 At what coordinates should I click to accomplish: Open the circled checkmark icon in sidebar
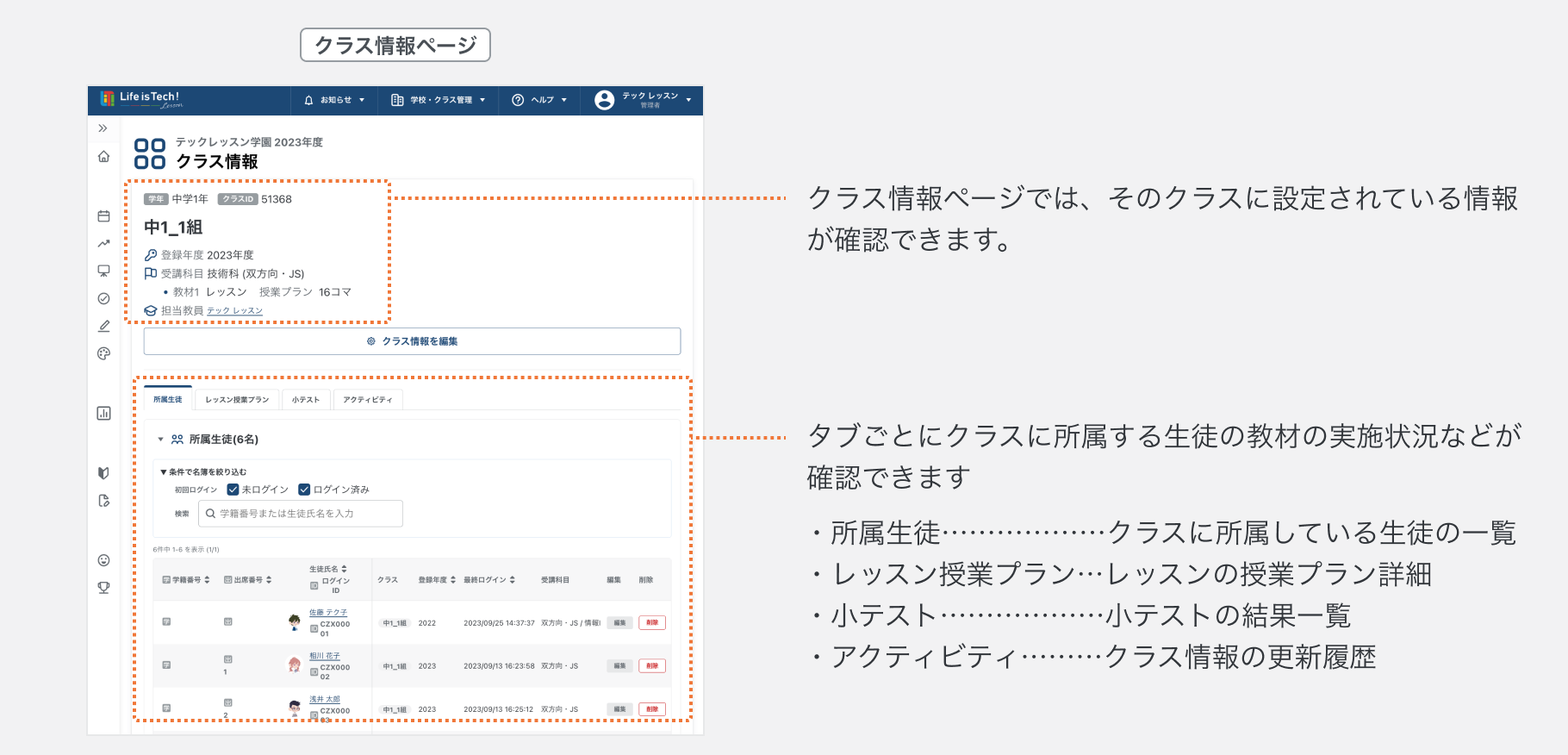click(103, 298)
